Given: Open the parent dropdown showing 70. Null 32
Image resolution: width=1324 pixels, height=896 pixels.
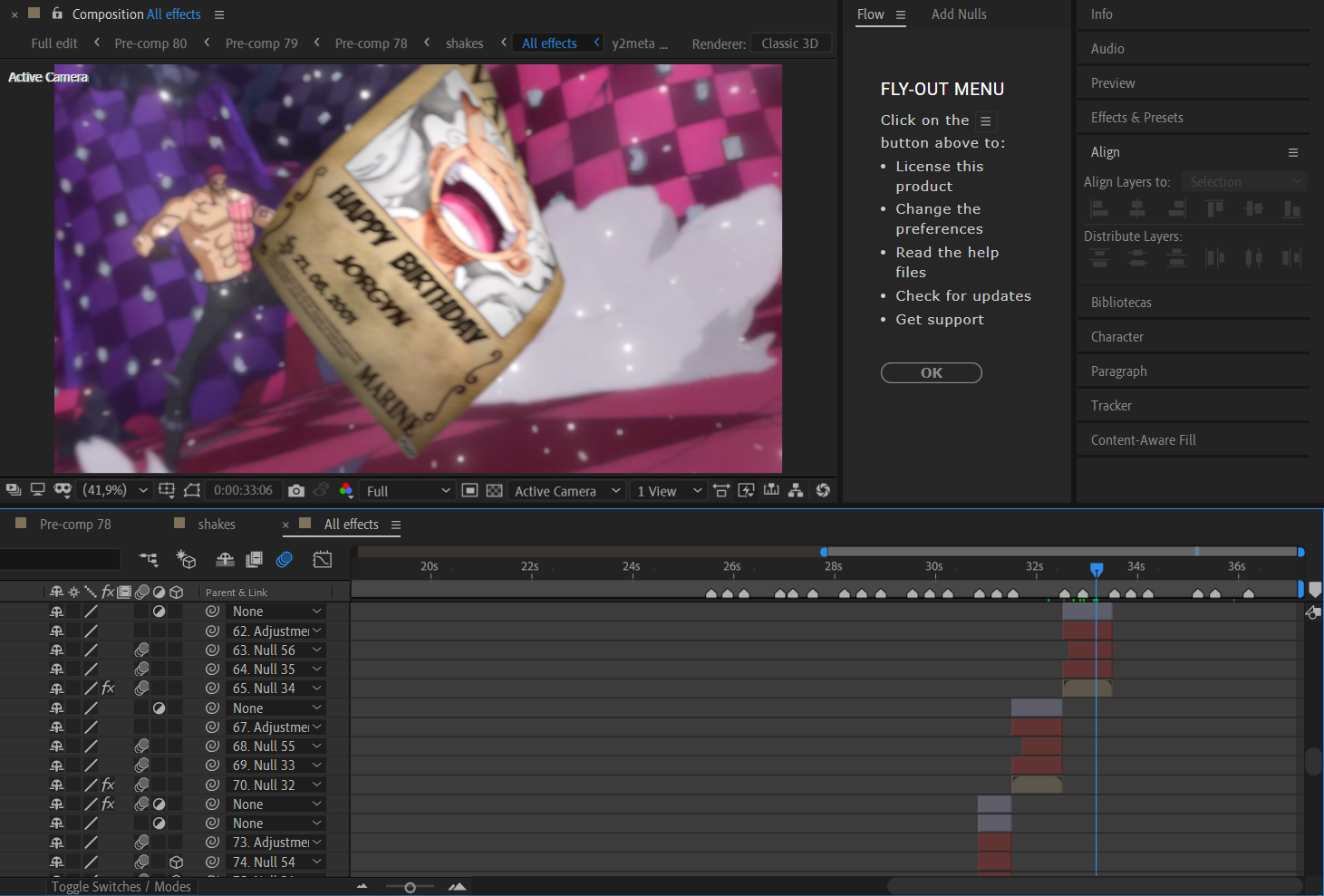Looking at the screenshot, I should point(275,785).
